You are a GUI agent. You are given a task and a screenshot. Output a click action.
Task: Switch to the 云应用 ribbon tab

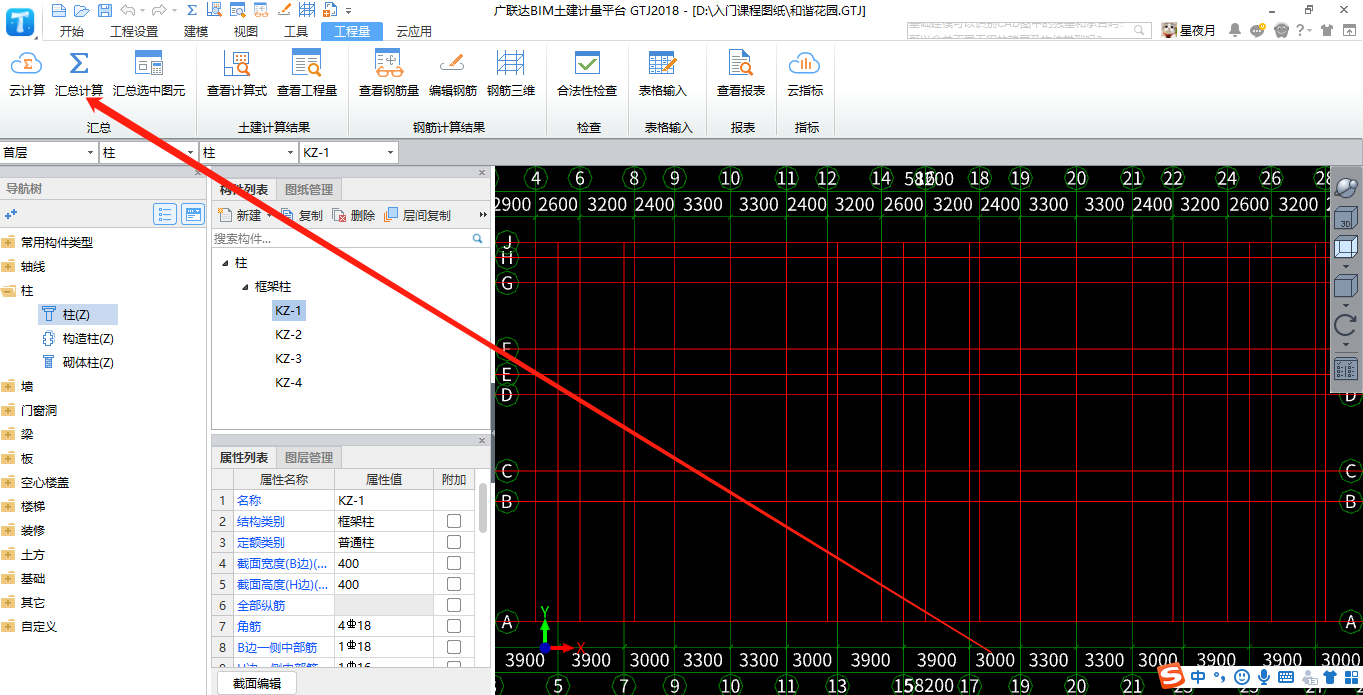click(x=414, y=31)
